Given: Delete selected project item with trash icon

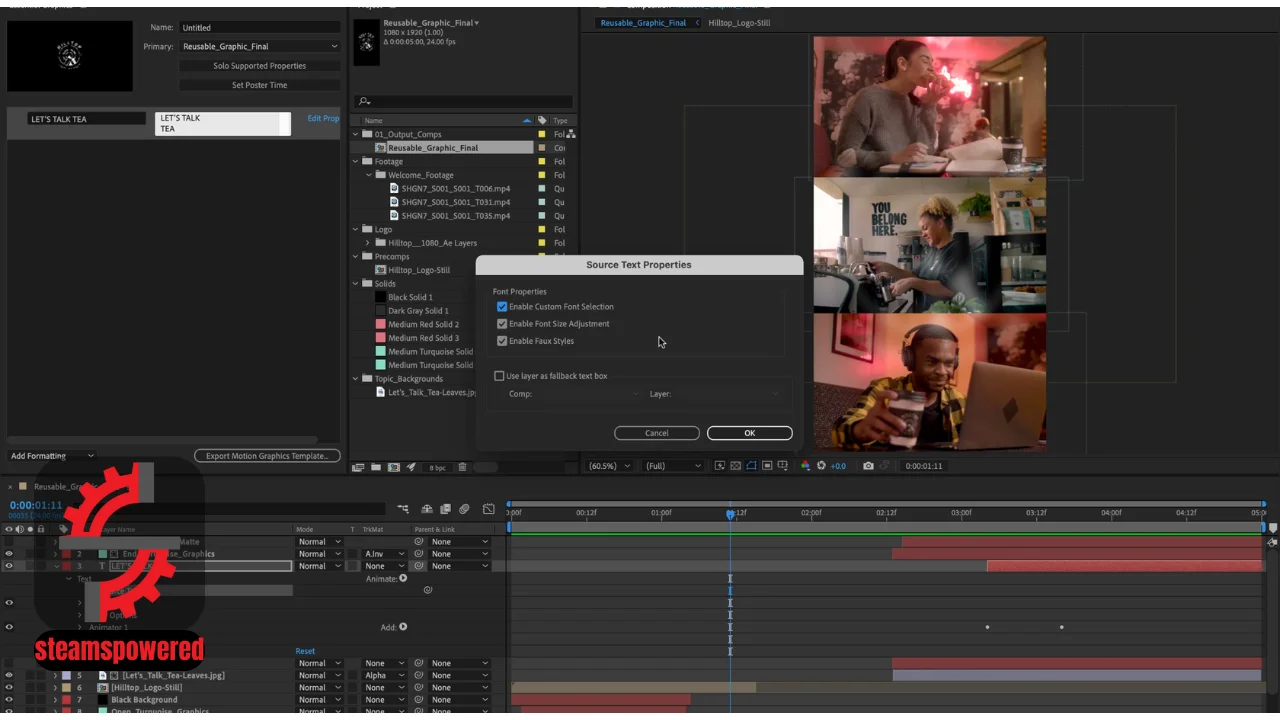Looking at the screenshot, I should click(x=462, y=467).
